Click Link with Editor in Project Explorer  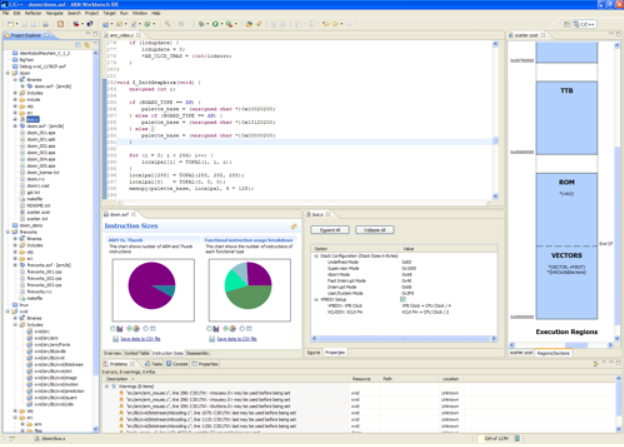pos(86,45)
